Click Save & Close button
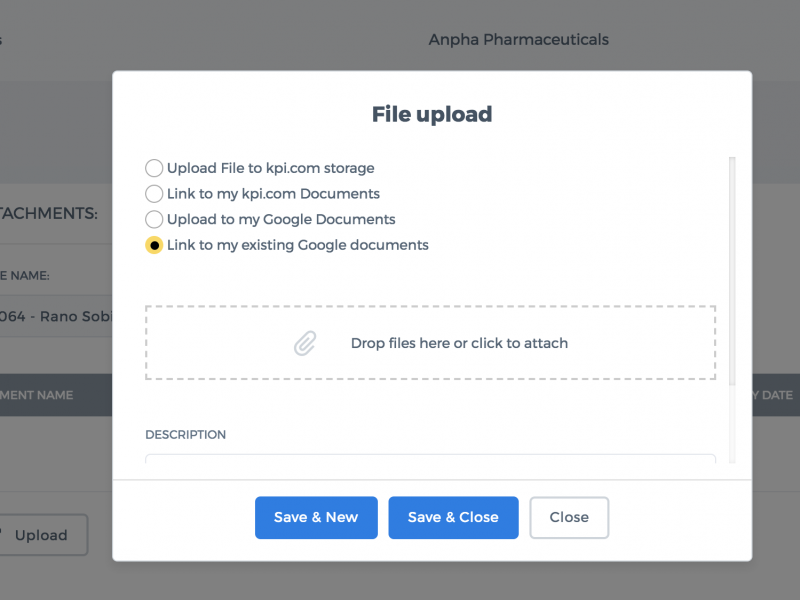 click(x=453, y=517)
